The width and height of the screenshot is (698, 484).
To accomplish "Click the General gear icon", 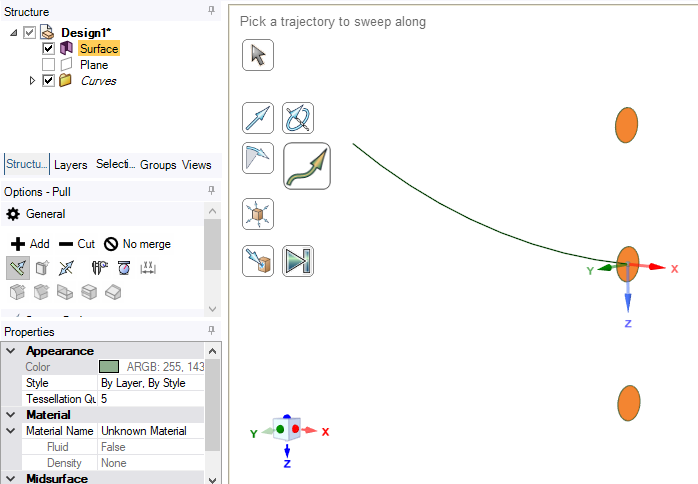I will pos(13,214).
